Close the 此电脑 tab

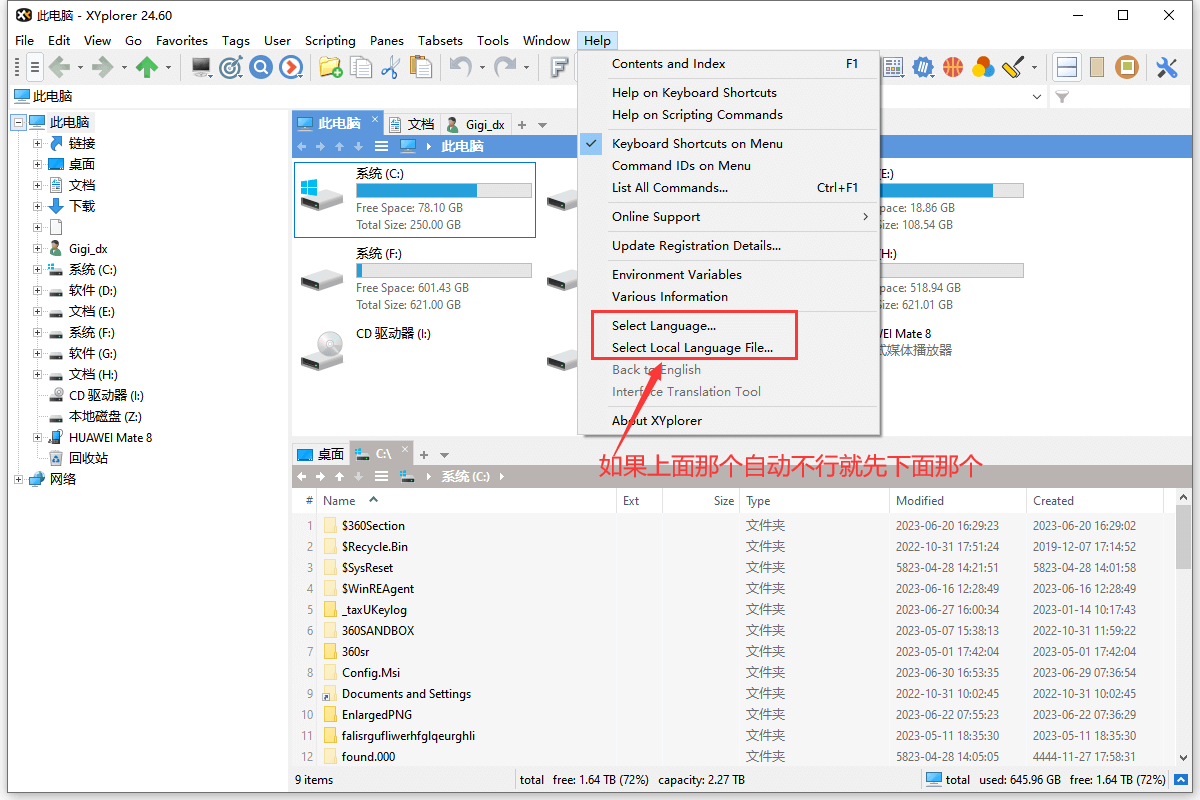376,120
